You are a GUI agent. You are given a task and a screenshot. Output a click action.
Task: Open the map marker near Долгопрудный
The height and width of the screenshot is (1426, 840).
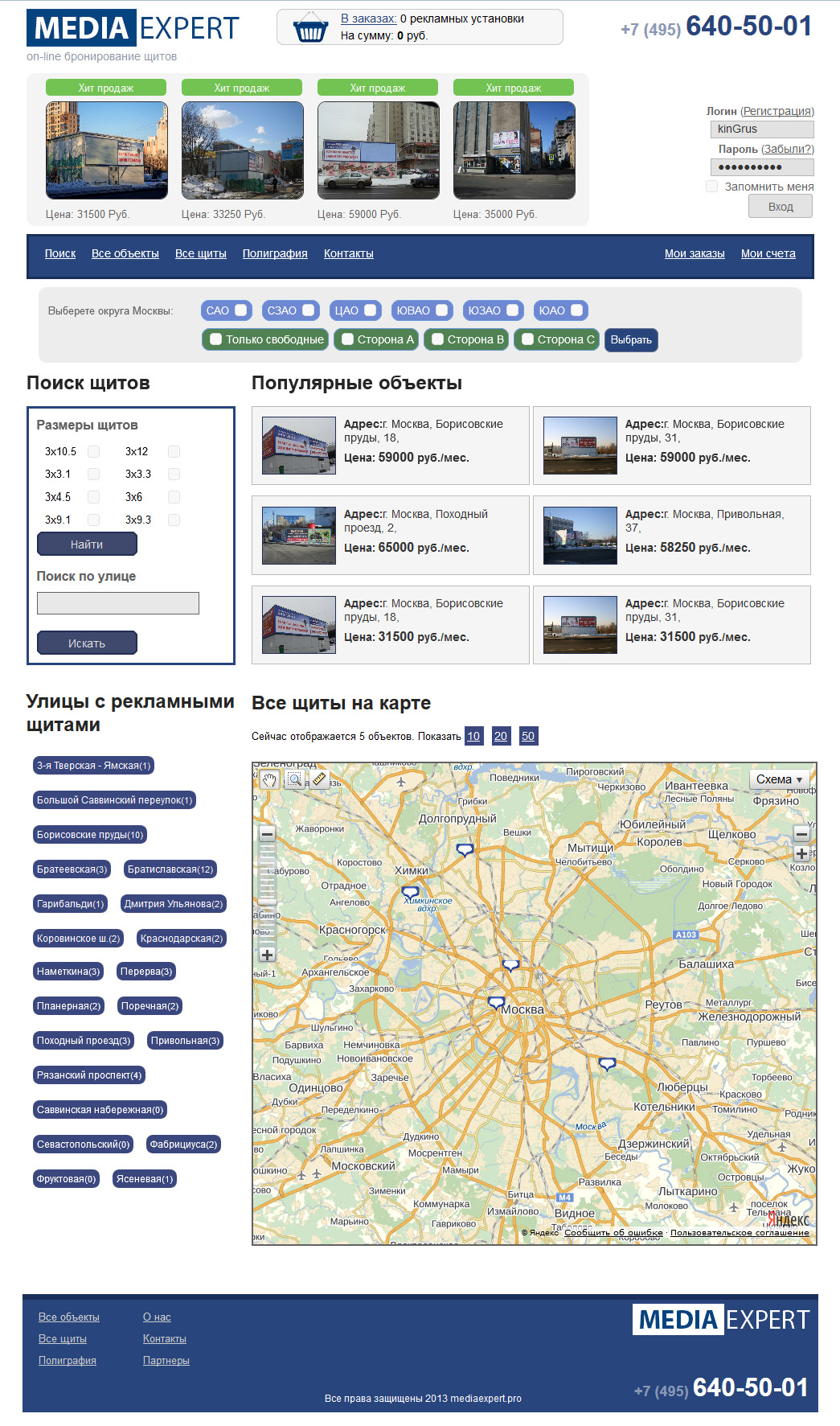[x=465, y=849]
